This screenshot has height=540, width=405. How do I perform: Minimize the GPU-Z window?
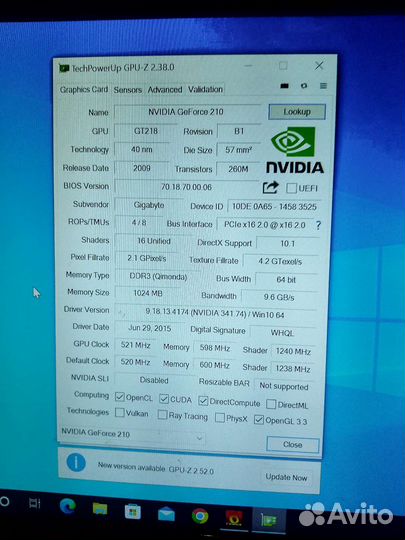click(x=248, y=65)
